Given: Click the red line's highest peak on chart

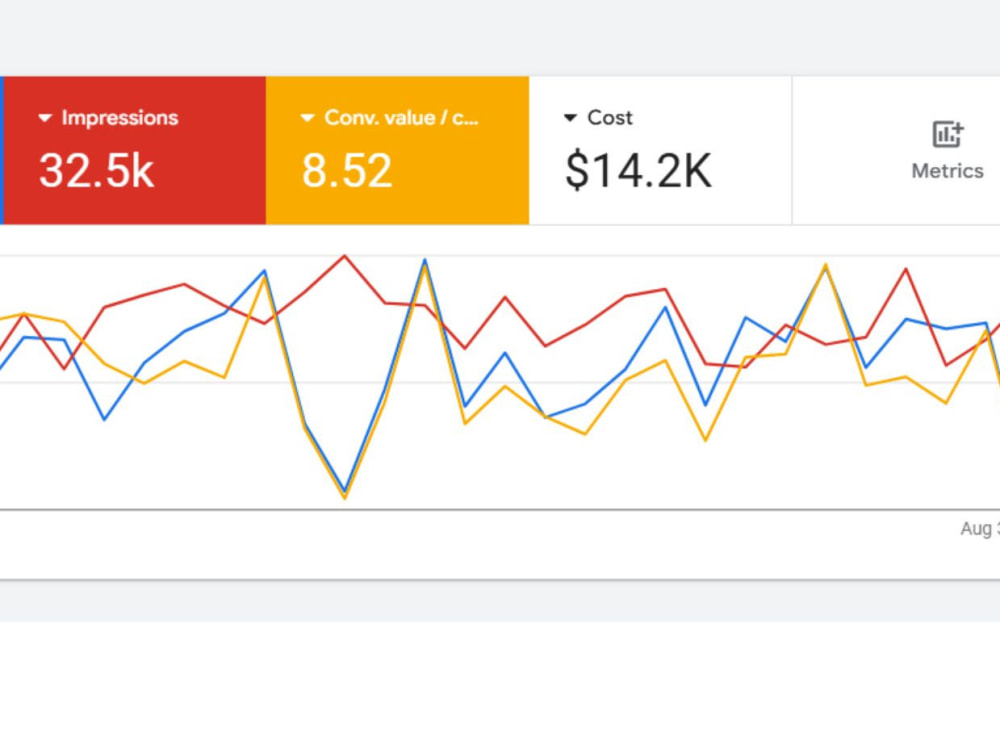Looking at the screenshot, I should click(345, 256).
